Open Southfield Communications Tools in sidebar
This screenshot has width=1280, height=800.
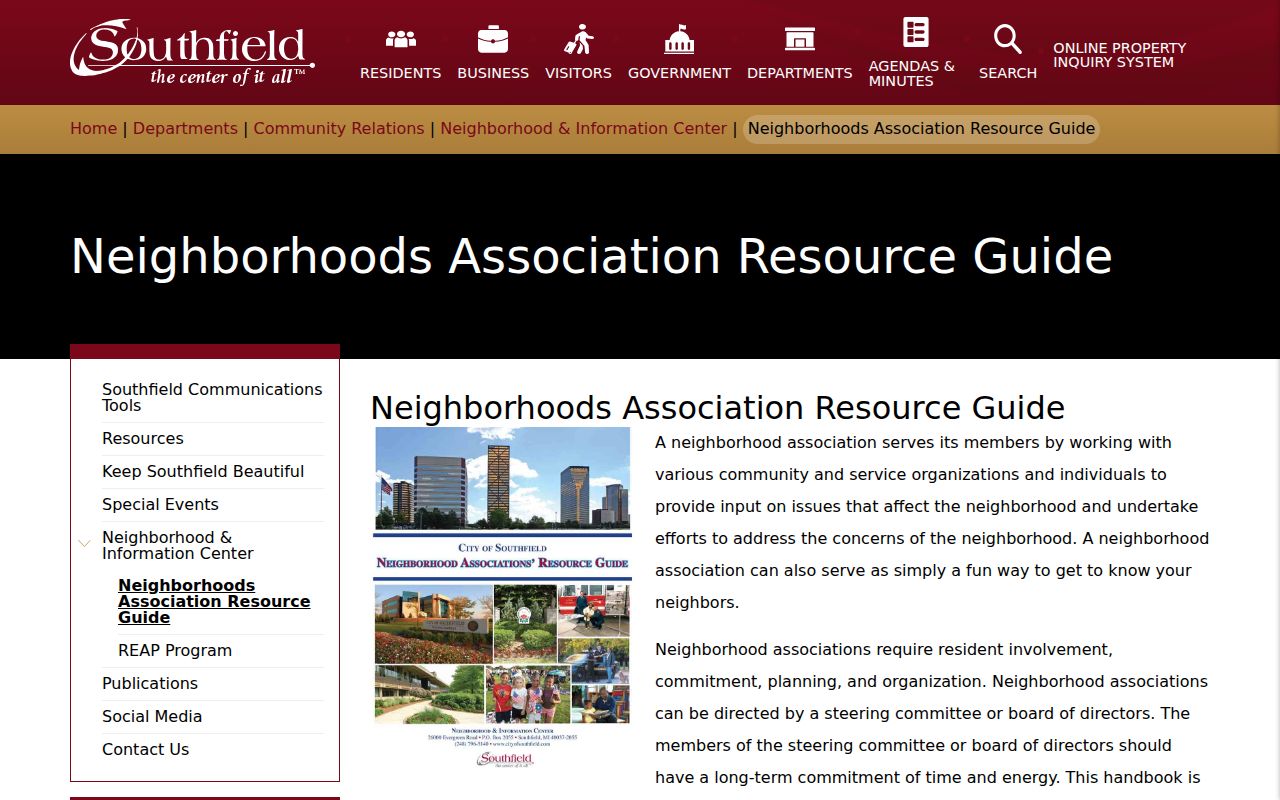click(212, 397)
